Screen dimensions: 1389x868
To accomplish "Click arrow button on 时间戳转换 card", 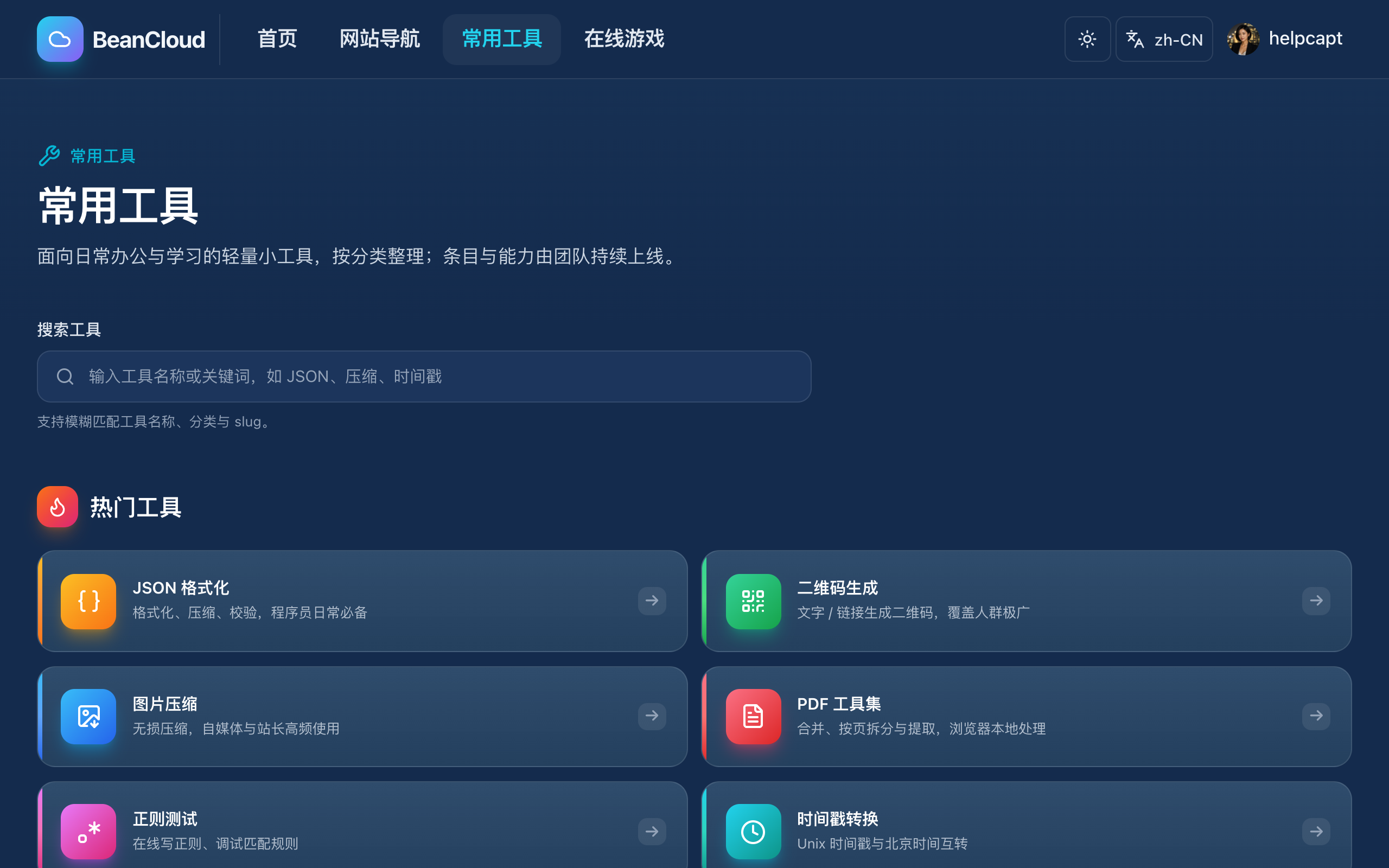I will [1316, 832].
